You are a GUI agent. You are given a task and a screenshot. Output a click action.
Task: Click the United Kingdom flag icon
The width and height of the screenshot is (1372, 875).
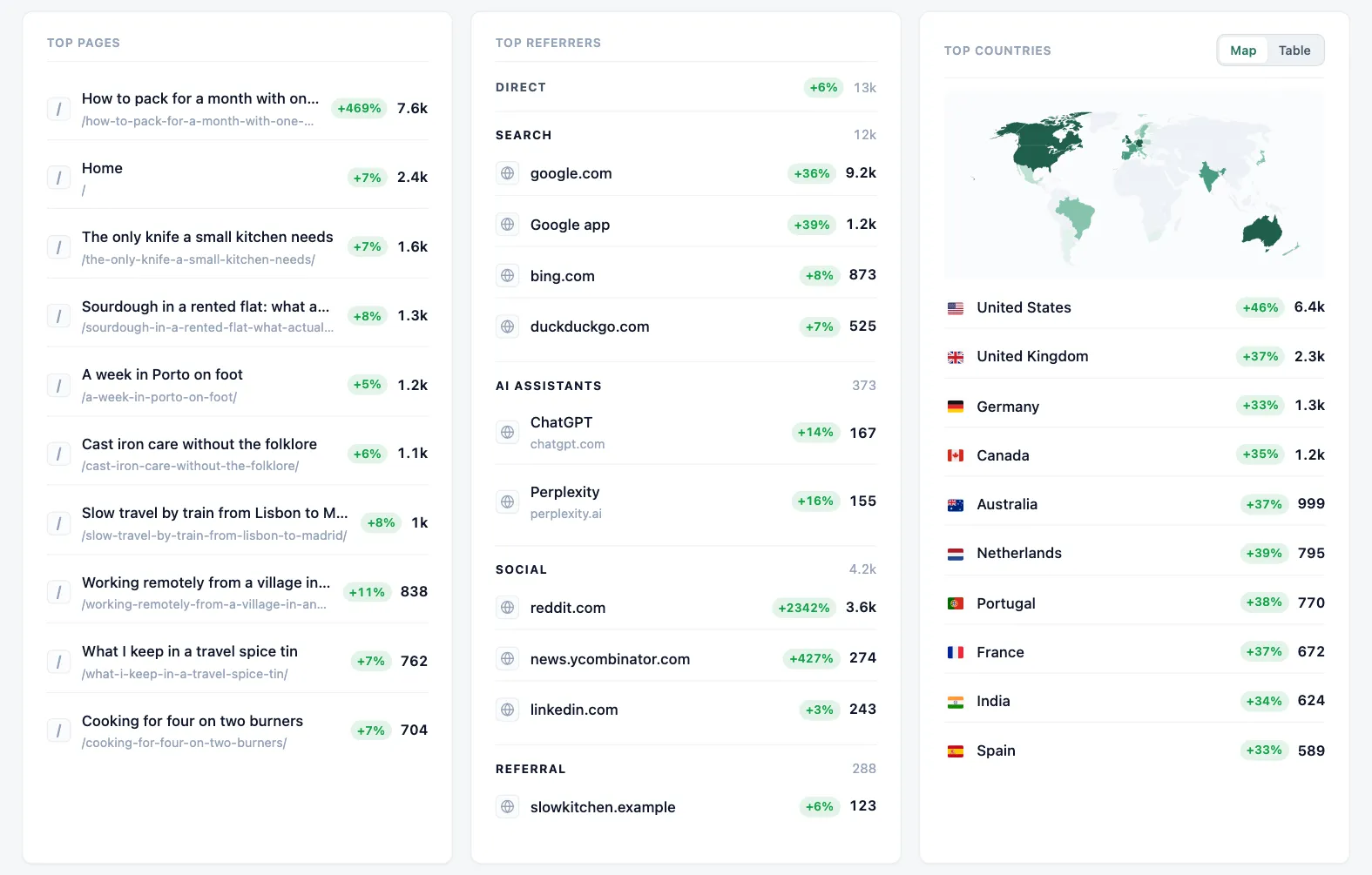[x=956, y=357]
